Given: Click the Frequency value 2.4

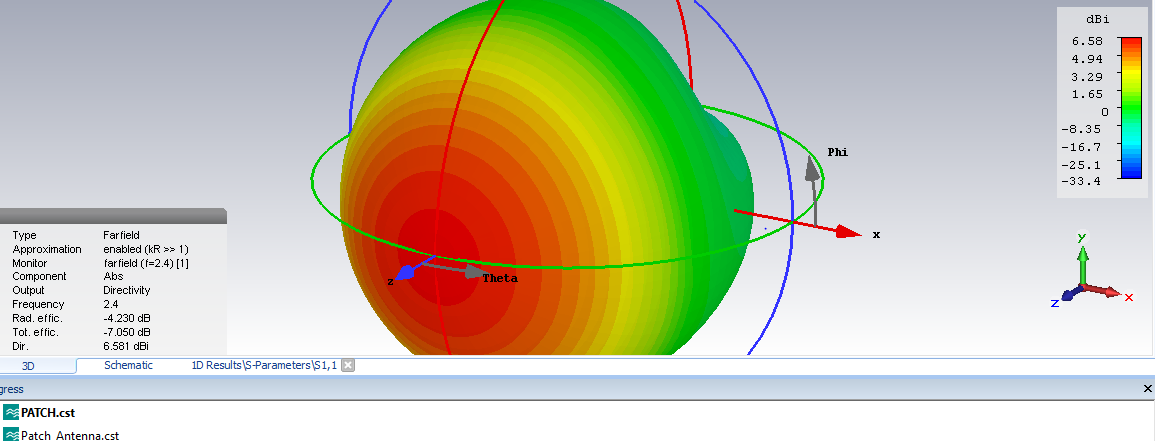Looking at the screenshot, I should pyautogui.click(x=110, y=304).
